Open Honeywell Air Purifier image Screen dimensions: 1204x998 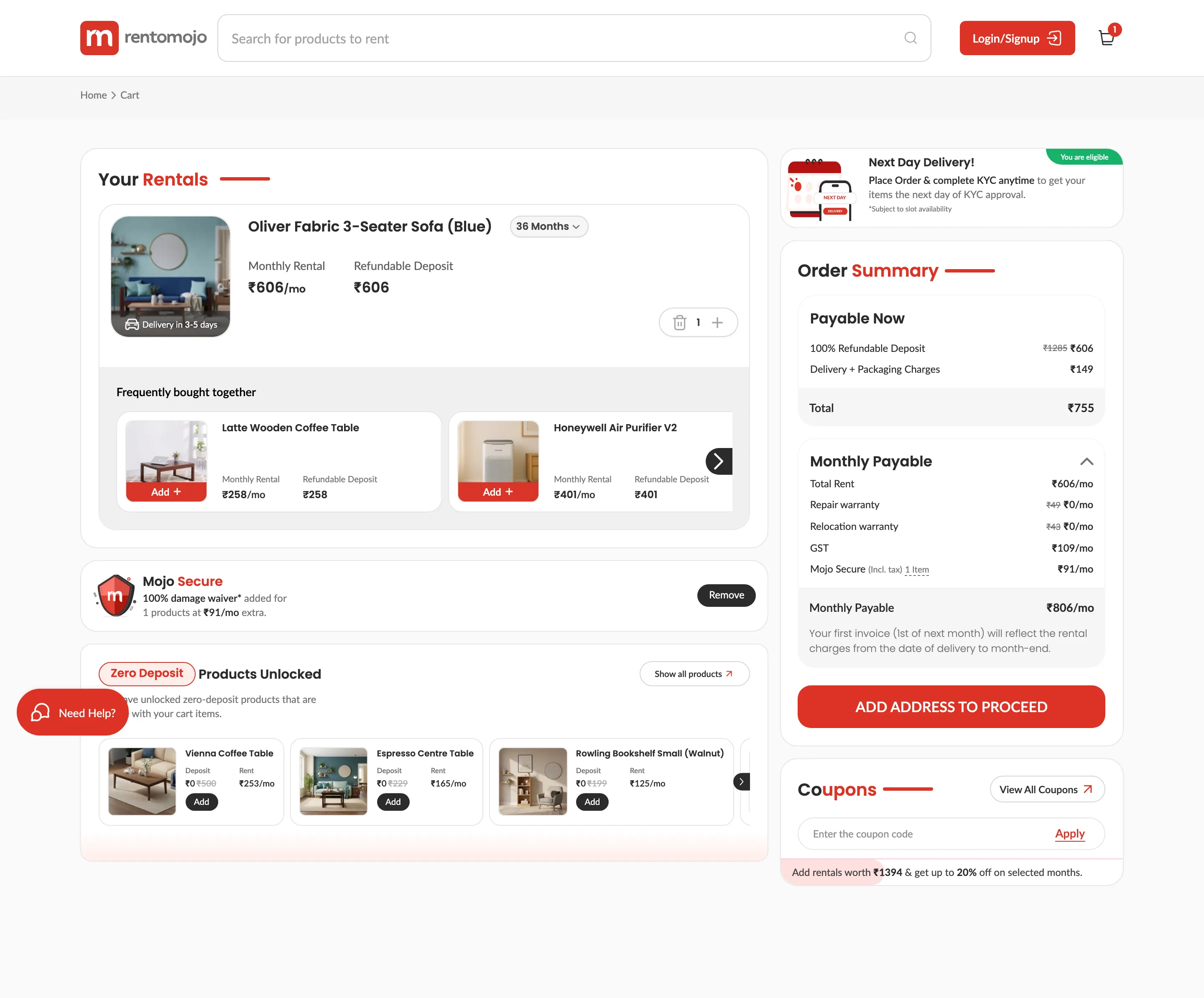[497, 452]
